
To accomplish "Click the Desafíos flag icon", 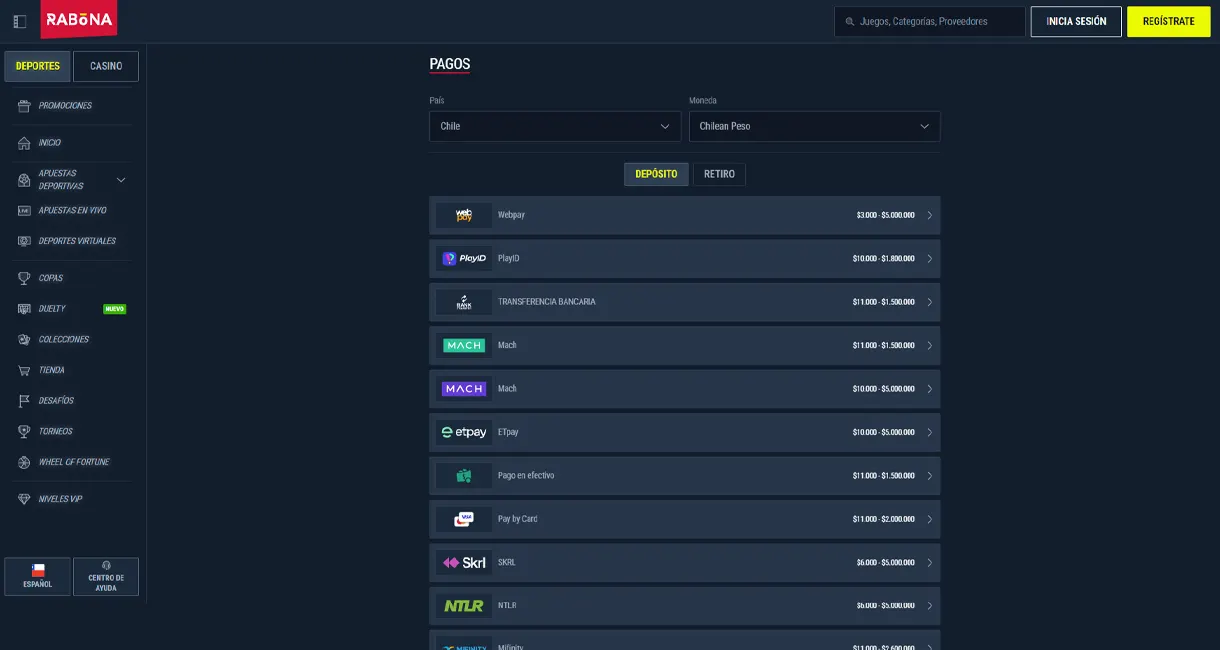I will click(24, 401).
